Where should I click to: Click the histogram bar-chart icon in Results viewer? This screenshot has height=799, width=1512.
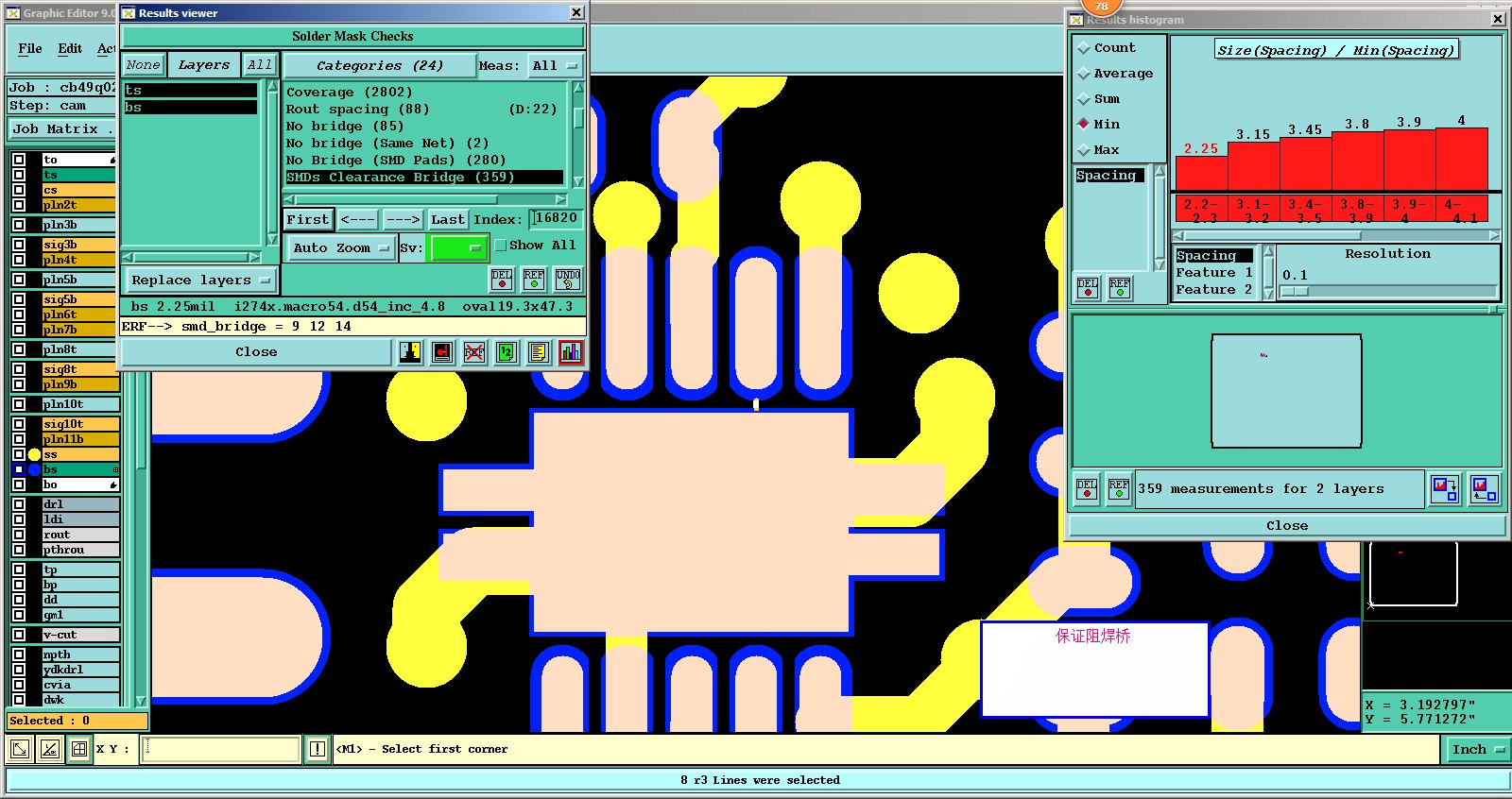coord(571,352)
